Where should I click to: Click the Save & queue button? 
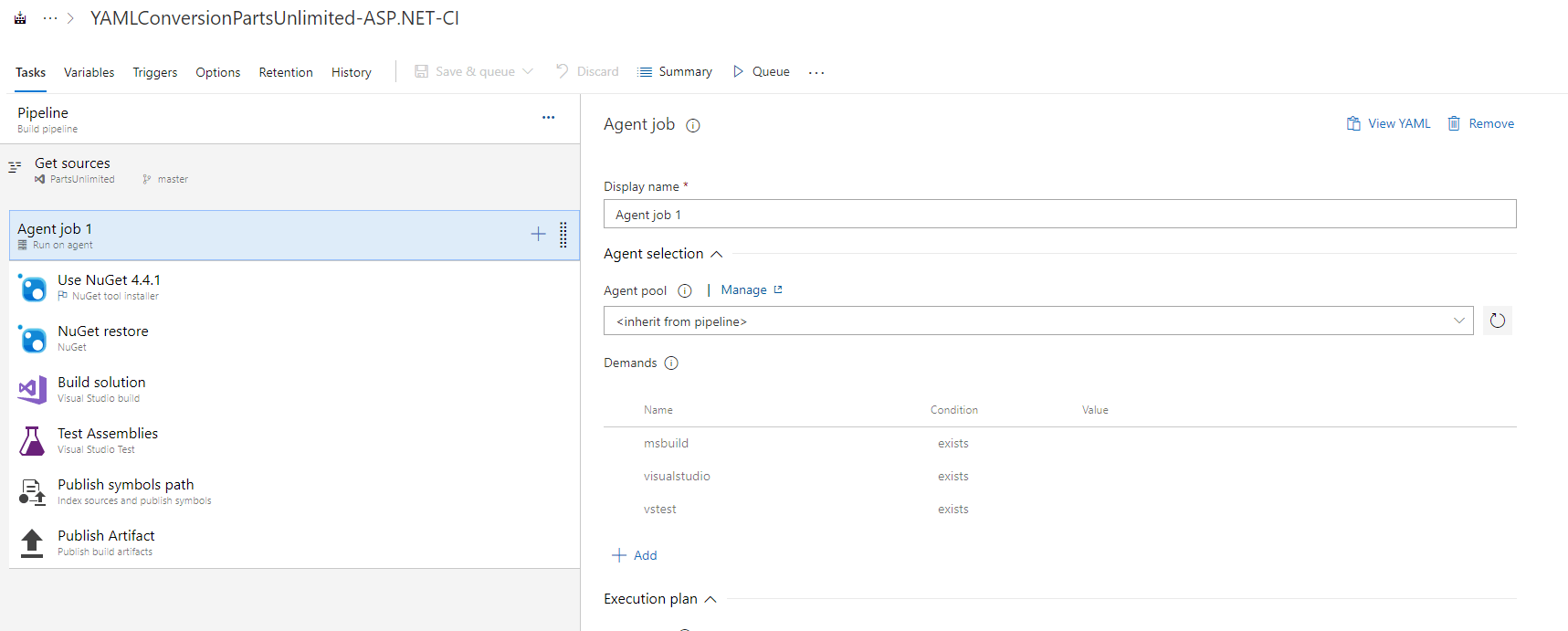(465, 71)
